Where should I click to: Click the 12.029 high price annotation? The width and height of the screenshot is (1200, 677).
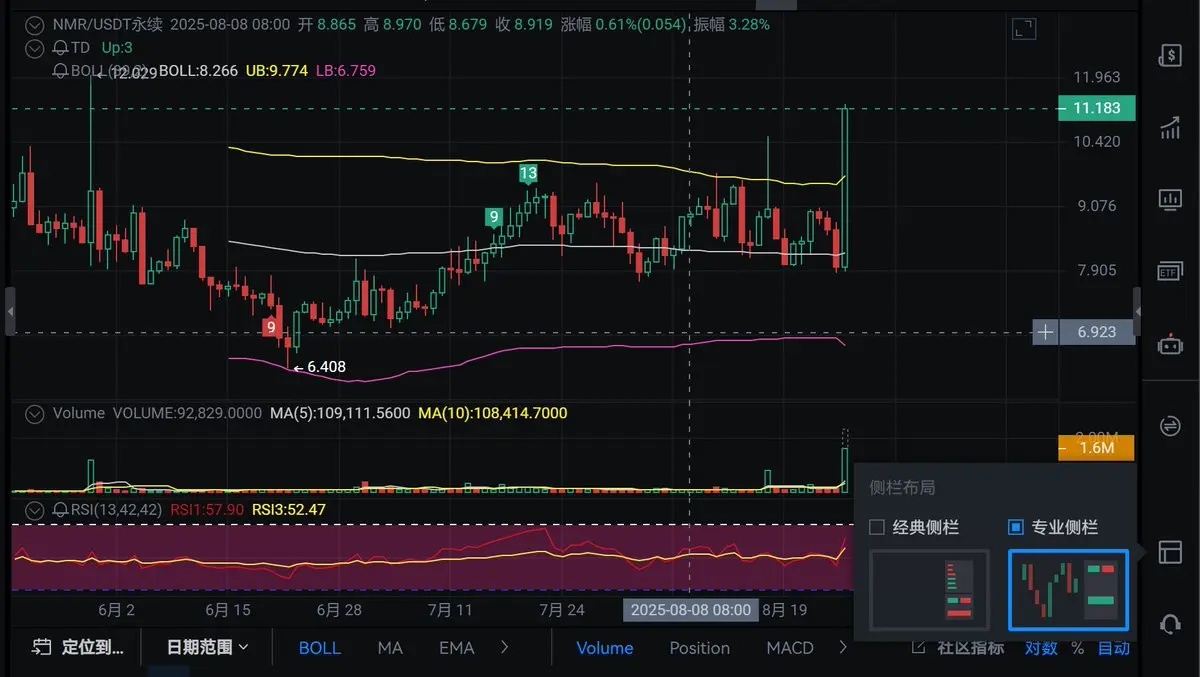tap(126, 72)
